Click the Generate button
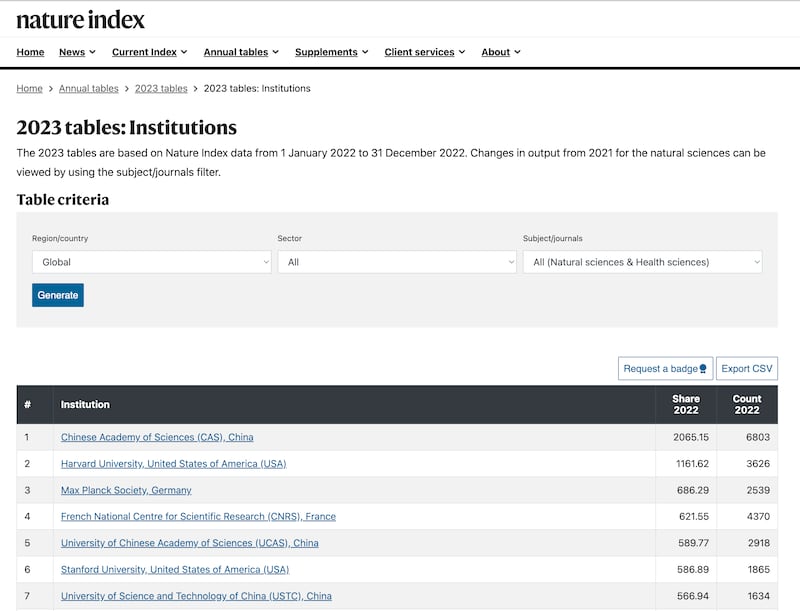The height and width of the screenshot is (611, 800). coord(58,295)
